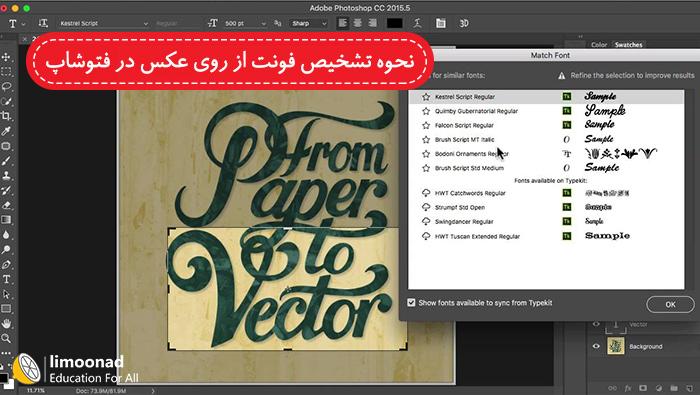Click the Create Warped Text icon
This screenshot has width=700, height=395.
point(417,23)
